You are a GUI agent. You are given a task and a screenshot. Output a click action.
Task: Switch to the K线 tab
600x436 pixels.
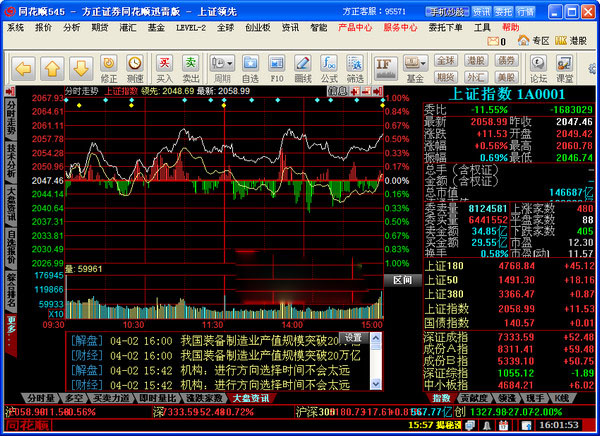[x=562, y=398]
